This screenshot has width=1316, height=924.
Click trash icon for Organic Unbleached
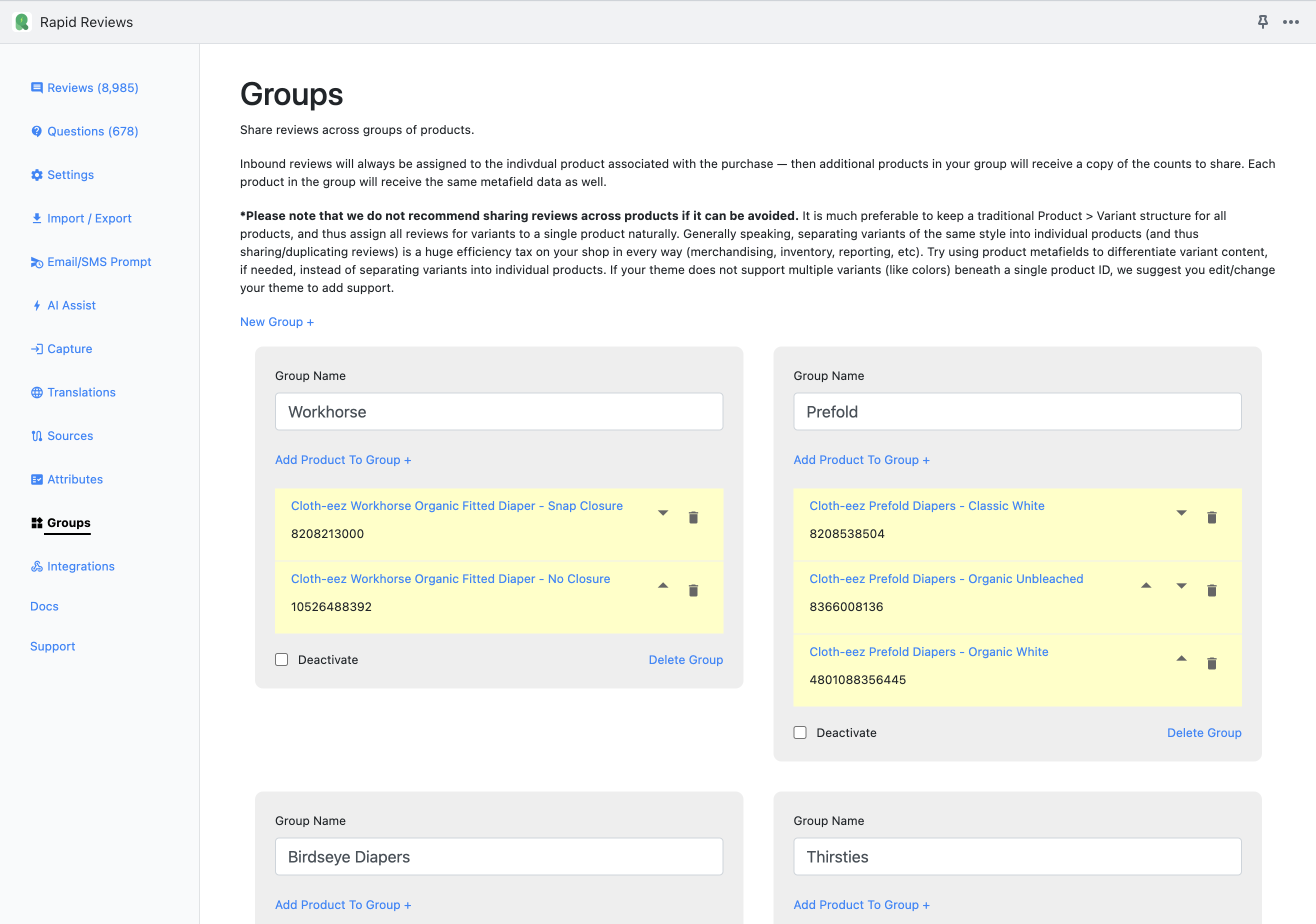[1211, 590]
